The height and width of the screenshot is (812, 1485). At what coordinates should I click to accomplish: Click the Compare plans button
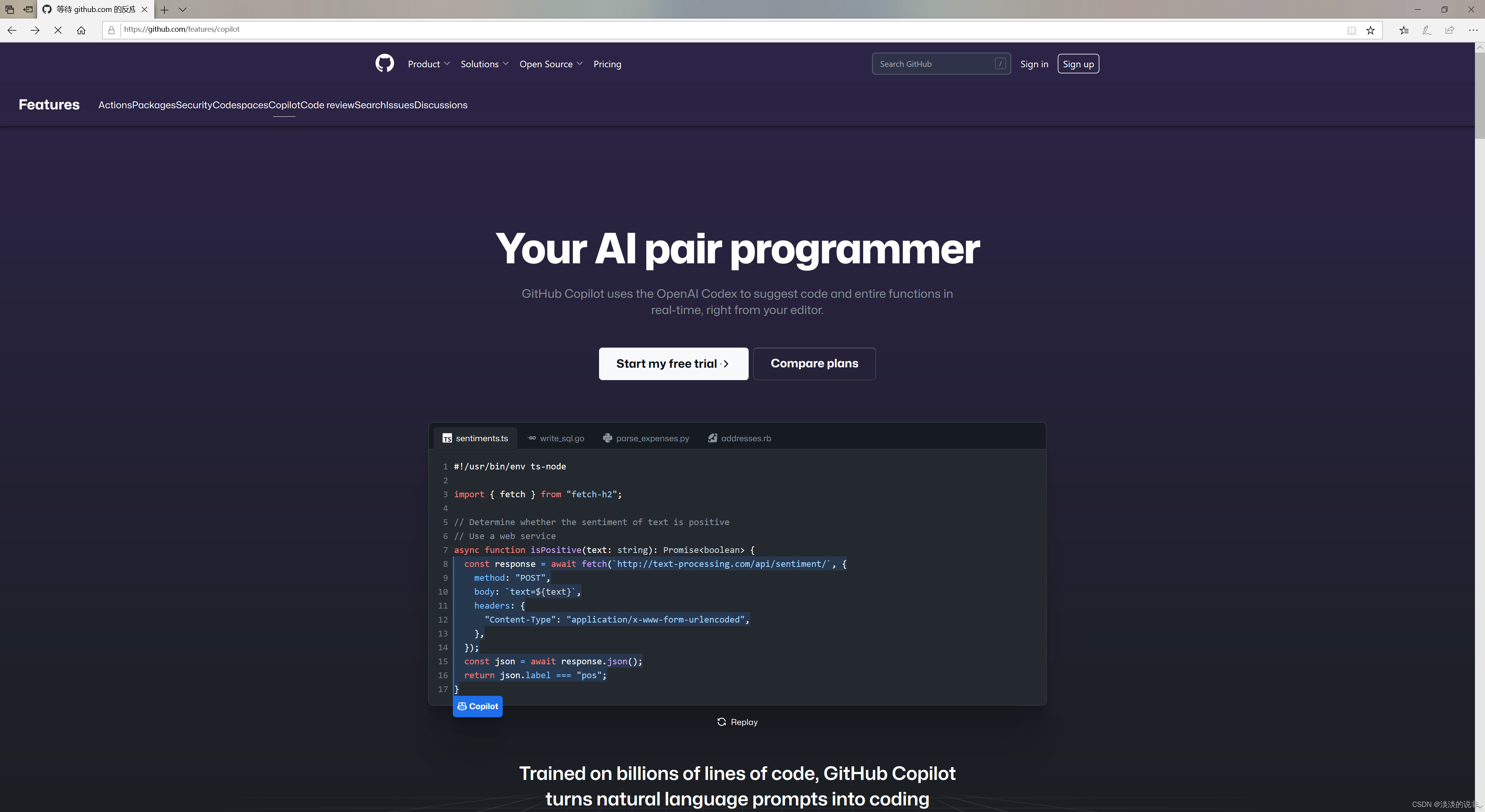[815, 363]
